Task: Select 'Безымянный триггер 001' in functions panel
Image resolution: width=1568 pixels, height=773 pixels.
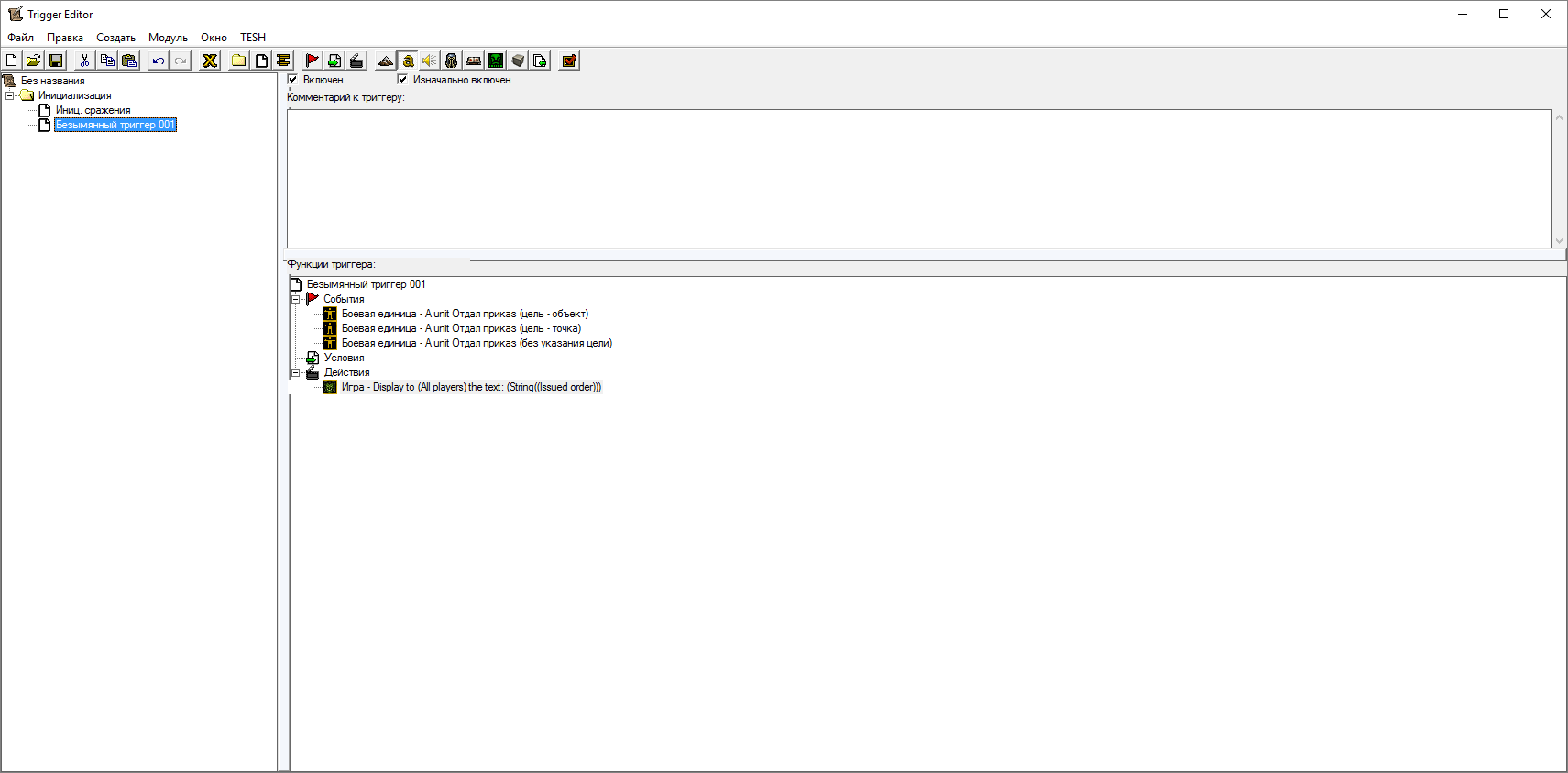Action: click(366, 284)
